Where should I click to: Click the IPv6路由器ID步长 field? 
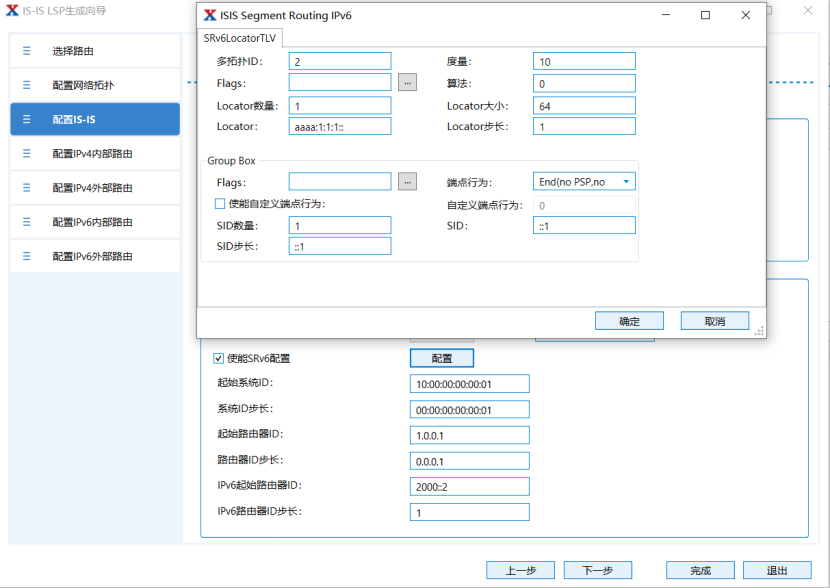click(x=470, y=512)
